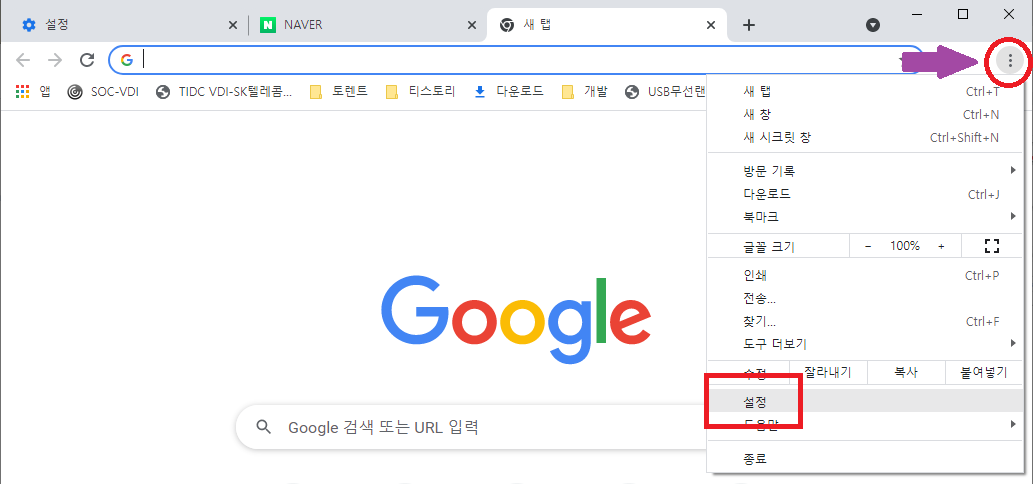
Task: Click the back navigation arrow
Action: point(23,61)
